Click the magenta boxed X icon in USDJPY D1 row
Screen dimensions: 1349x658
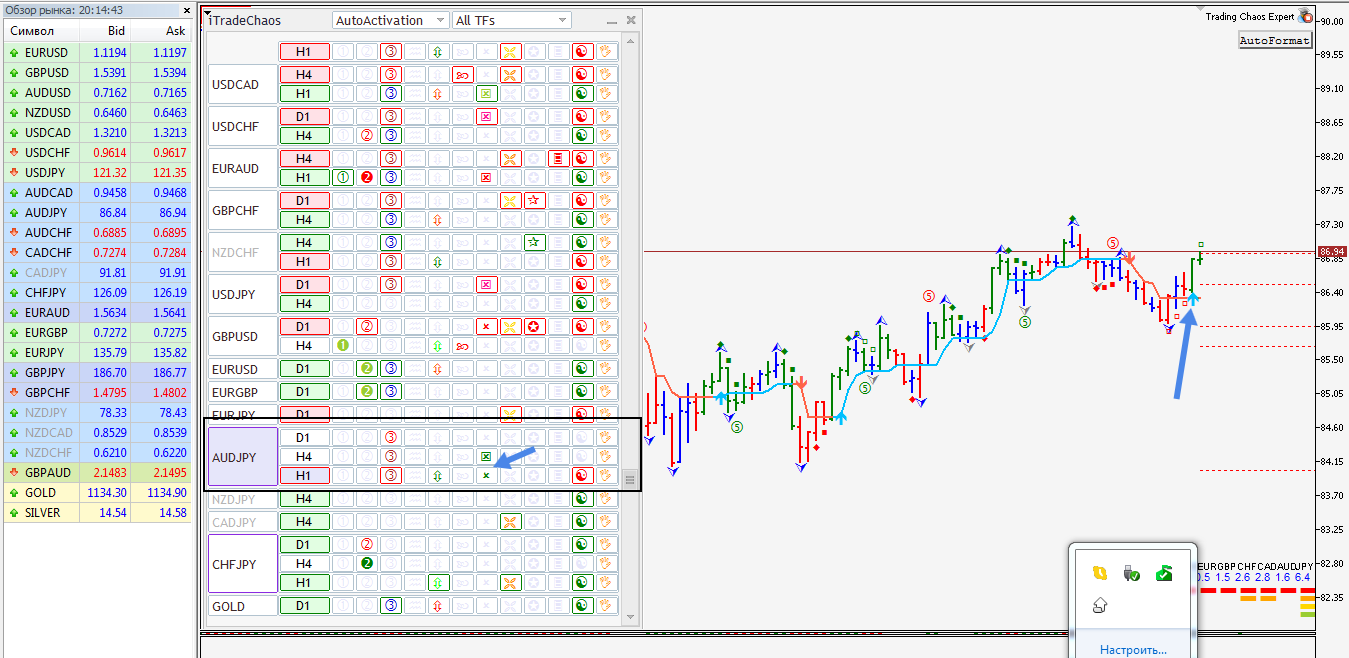tap(485, 285)
